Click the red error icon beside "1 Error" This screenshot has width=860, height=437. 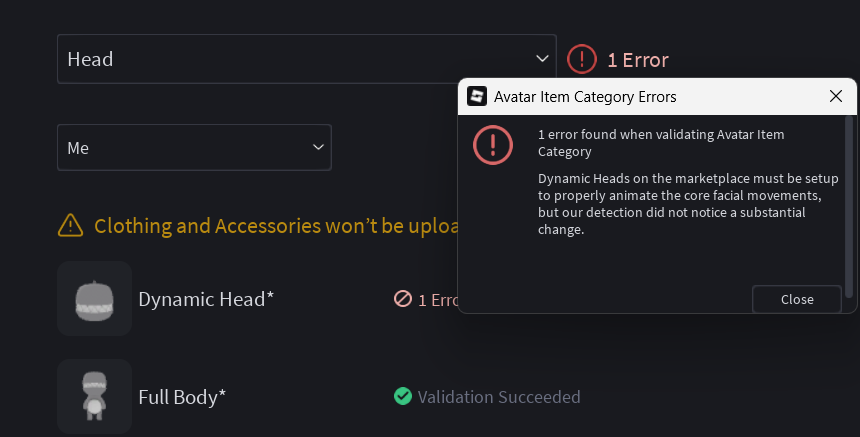coord(582,59)
